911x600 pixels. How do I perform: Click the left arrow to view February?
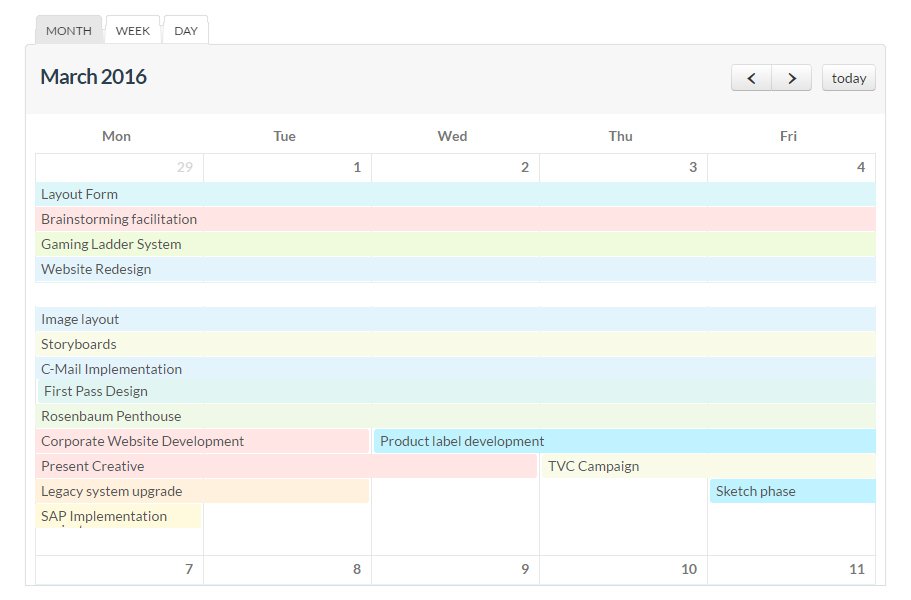click(751, 77)
